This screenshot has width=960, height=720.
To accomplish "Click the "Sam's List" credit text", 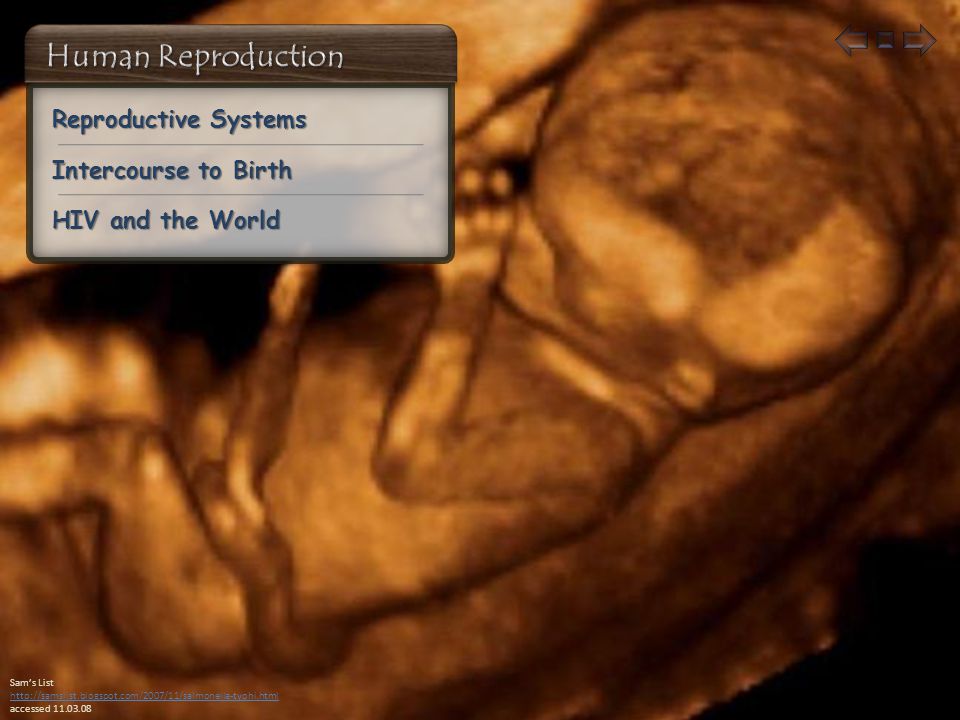I will click(32, 682).
